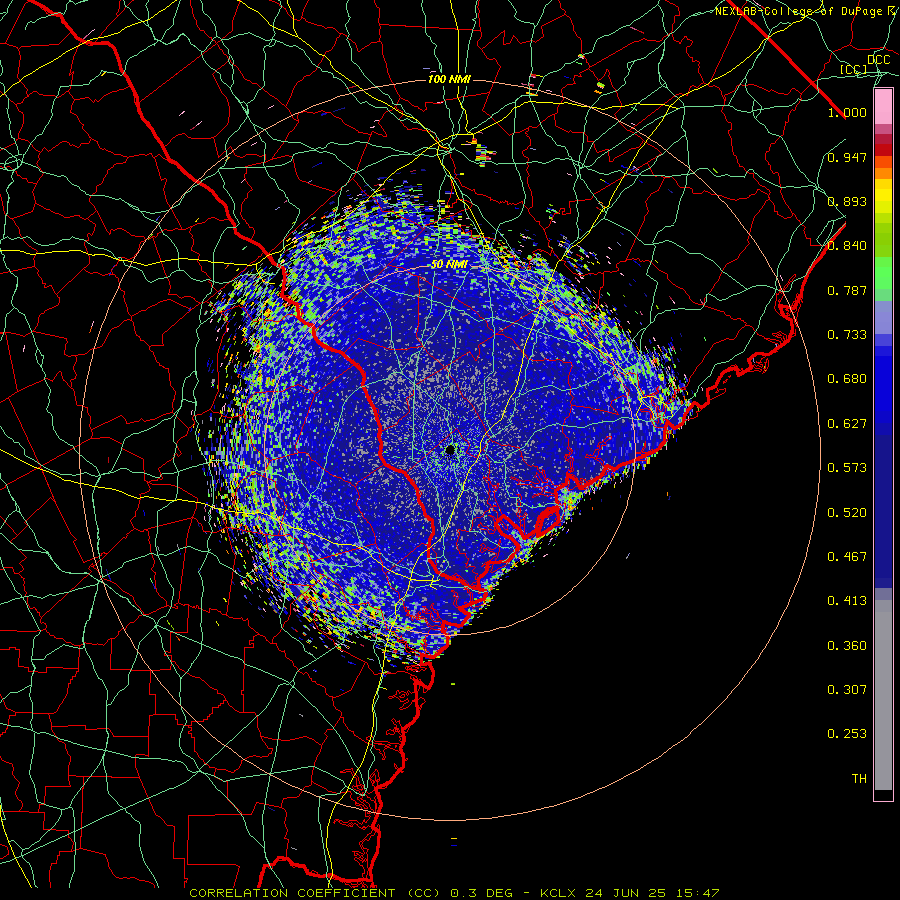Click the 0.360 scale value
The image size is (900, 900).
pyautogui.click(x=847, y=646)
